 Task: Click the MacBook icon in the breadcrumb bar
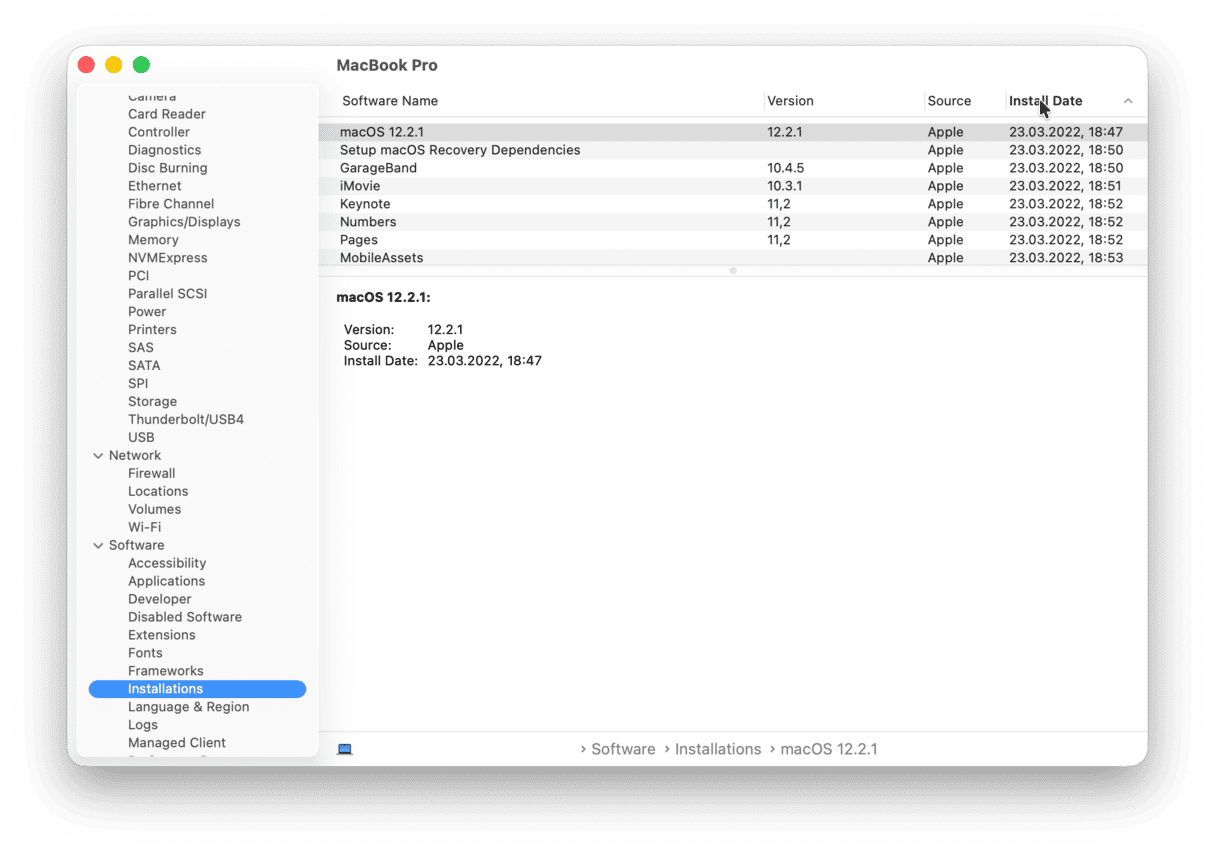[x=344, y=748]
